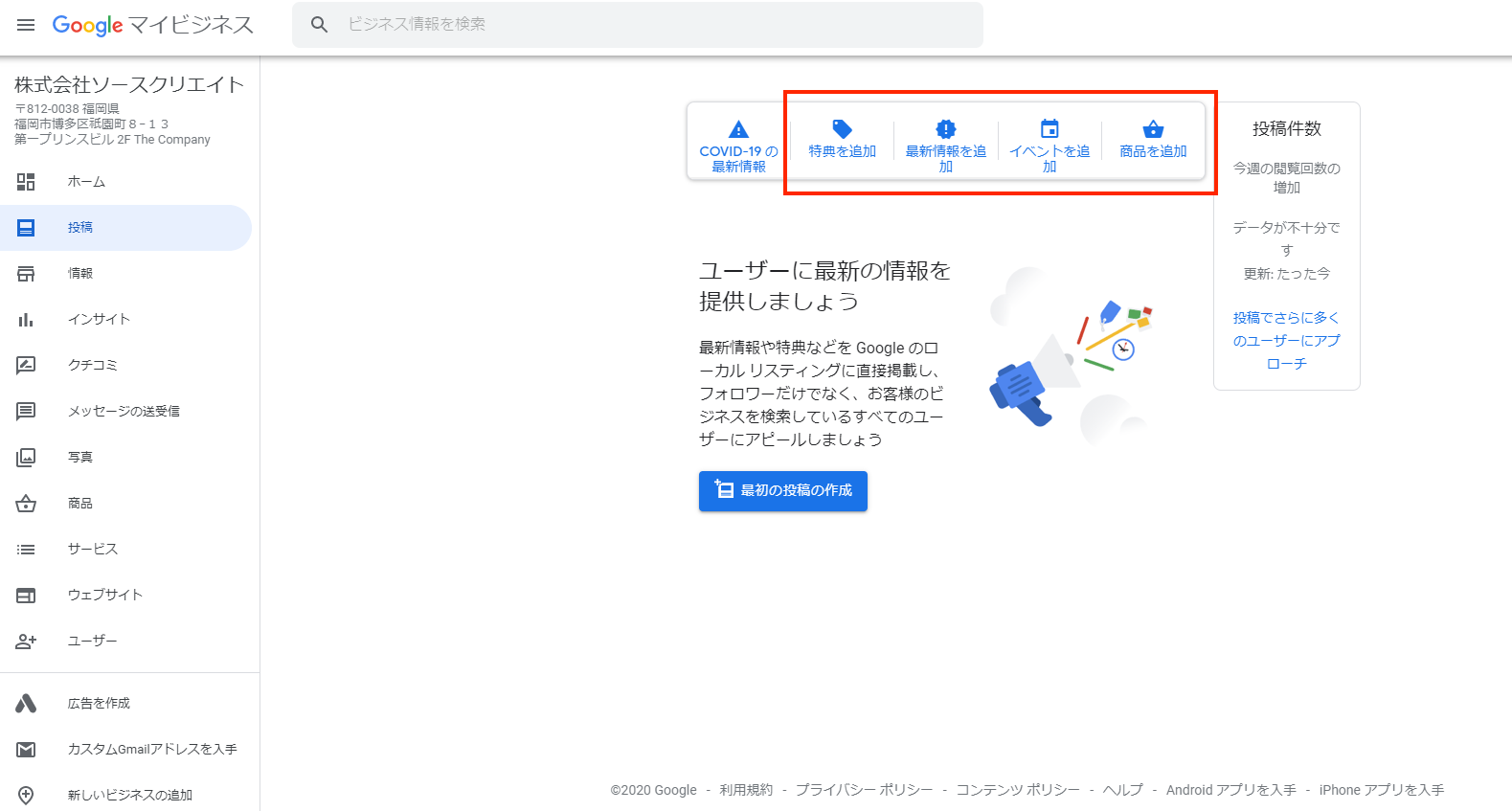Click the ユーザー add-person icon

(x=26, y=642)
